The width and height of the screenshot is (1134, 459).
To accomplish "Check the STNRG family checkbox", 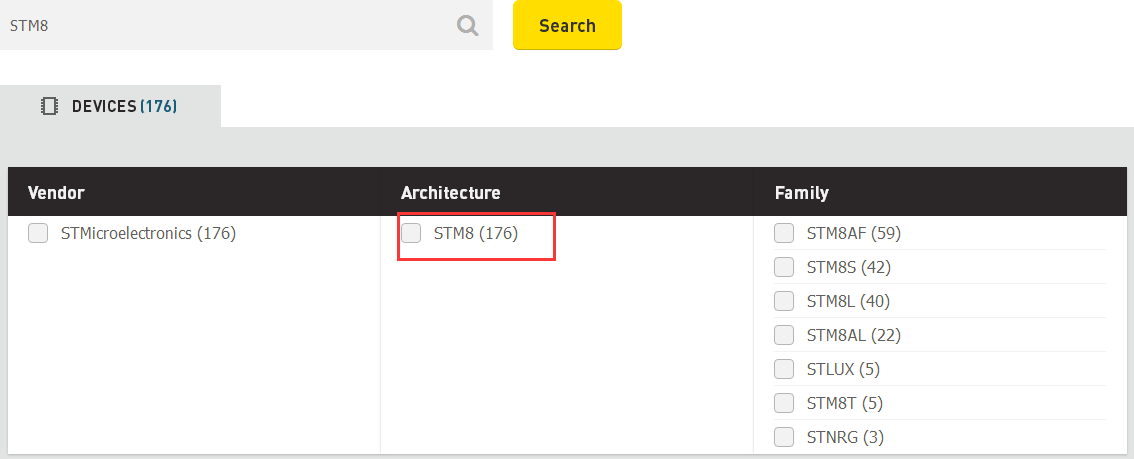I will [784, 437].
